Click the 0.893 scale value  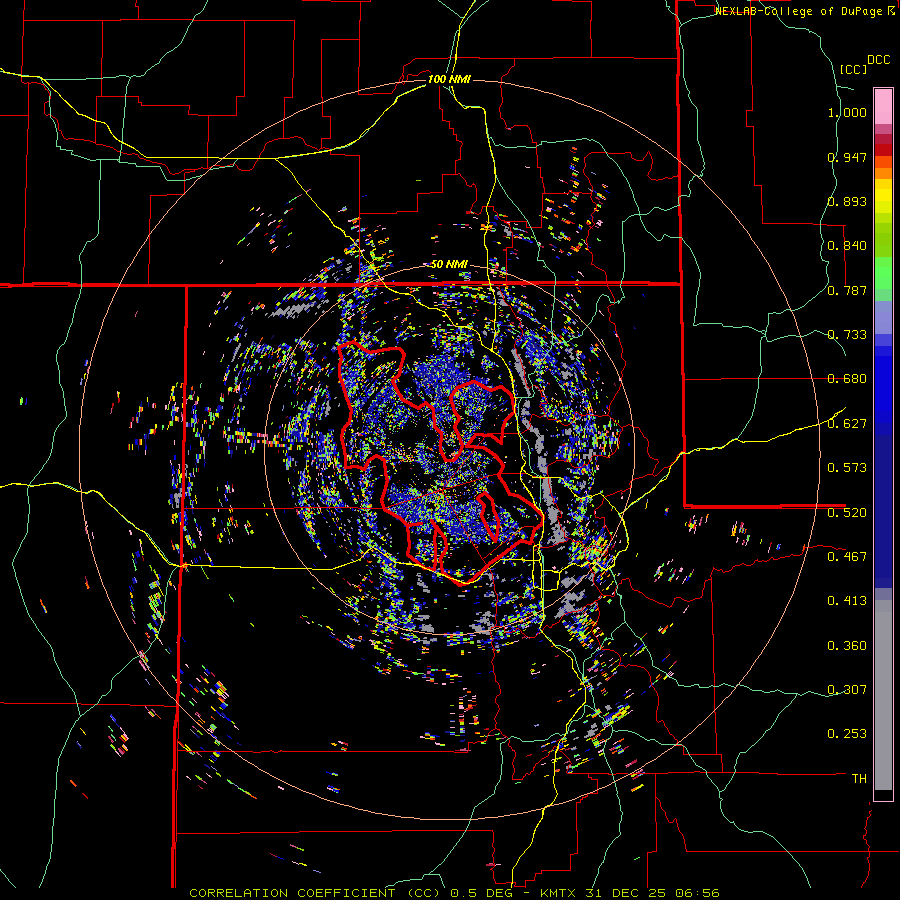(847, 201)
